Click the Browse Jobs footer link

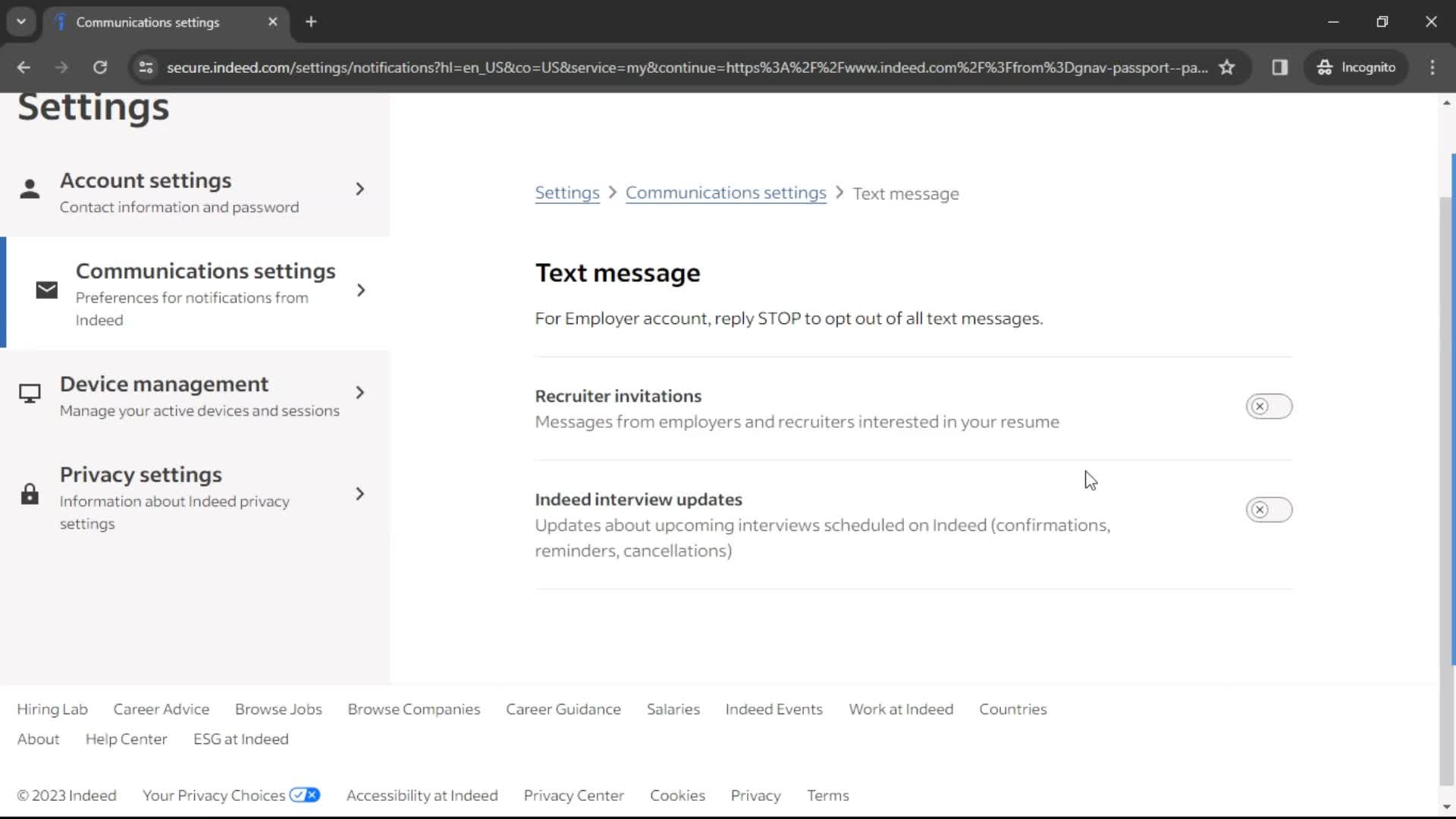(278, 708)
